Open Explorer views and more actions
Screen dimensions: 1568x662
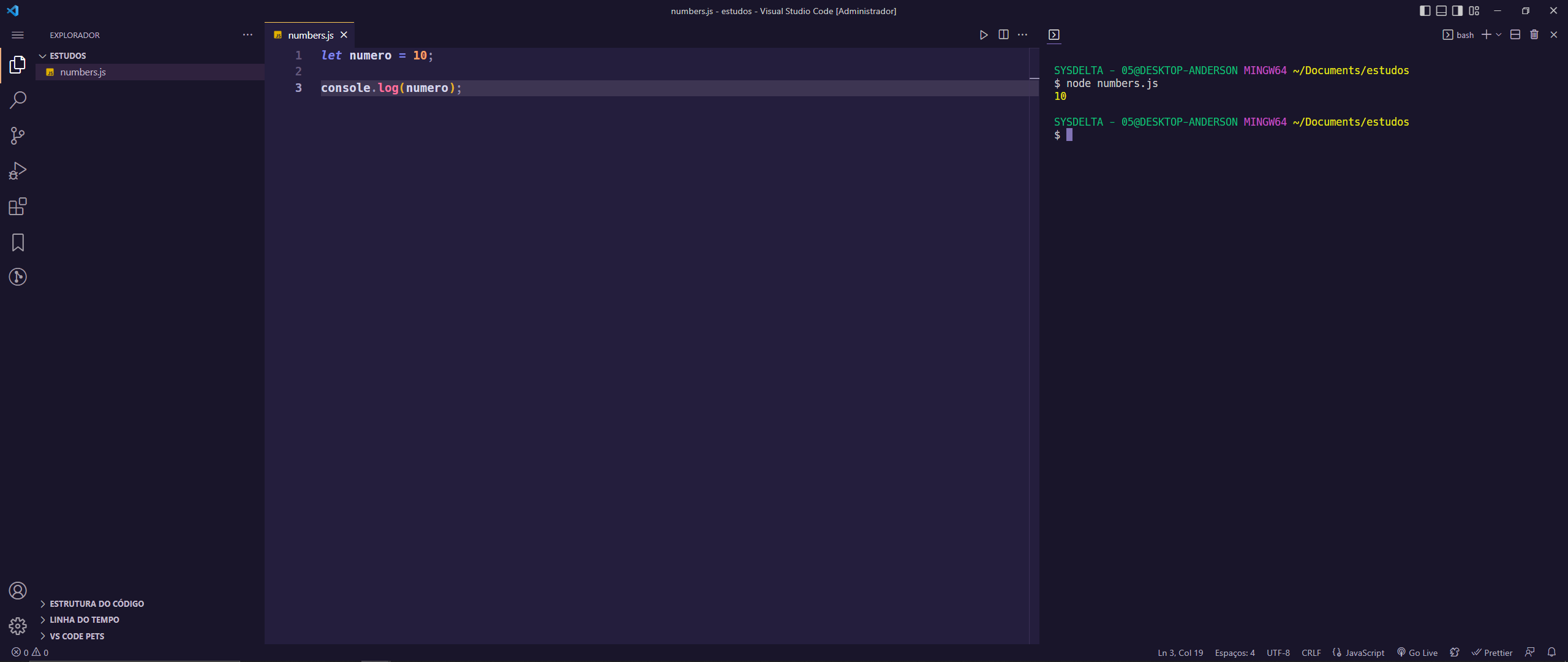click(x=247, y=35)
